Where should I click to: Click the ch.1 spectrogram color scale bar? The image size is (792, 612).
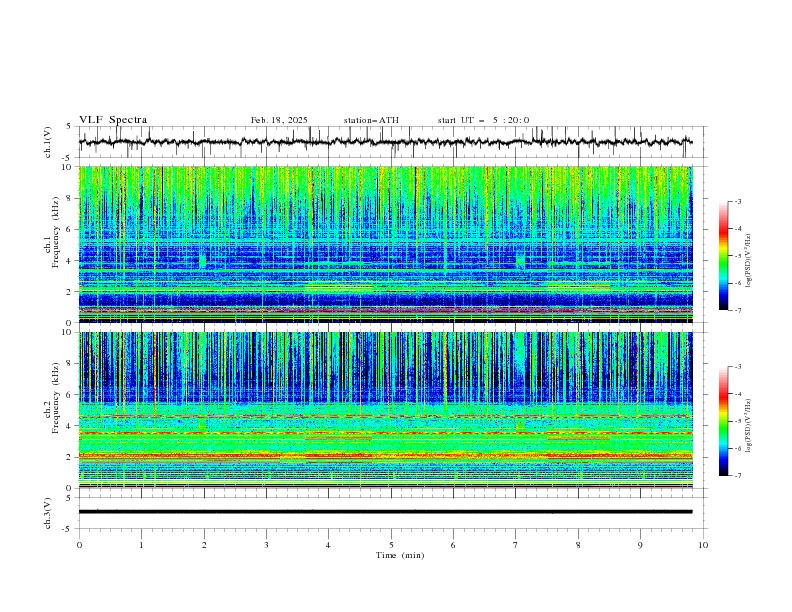[723, 256]
